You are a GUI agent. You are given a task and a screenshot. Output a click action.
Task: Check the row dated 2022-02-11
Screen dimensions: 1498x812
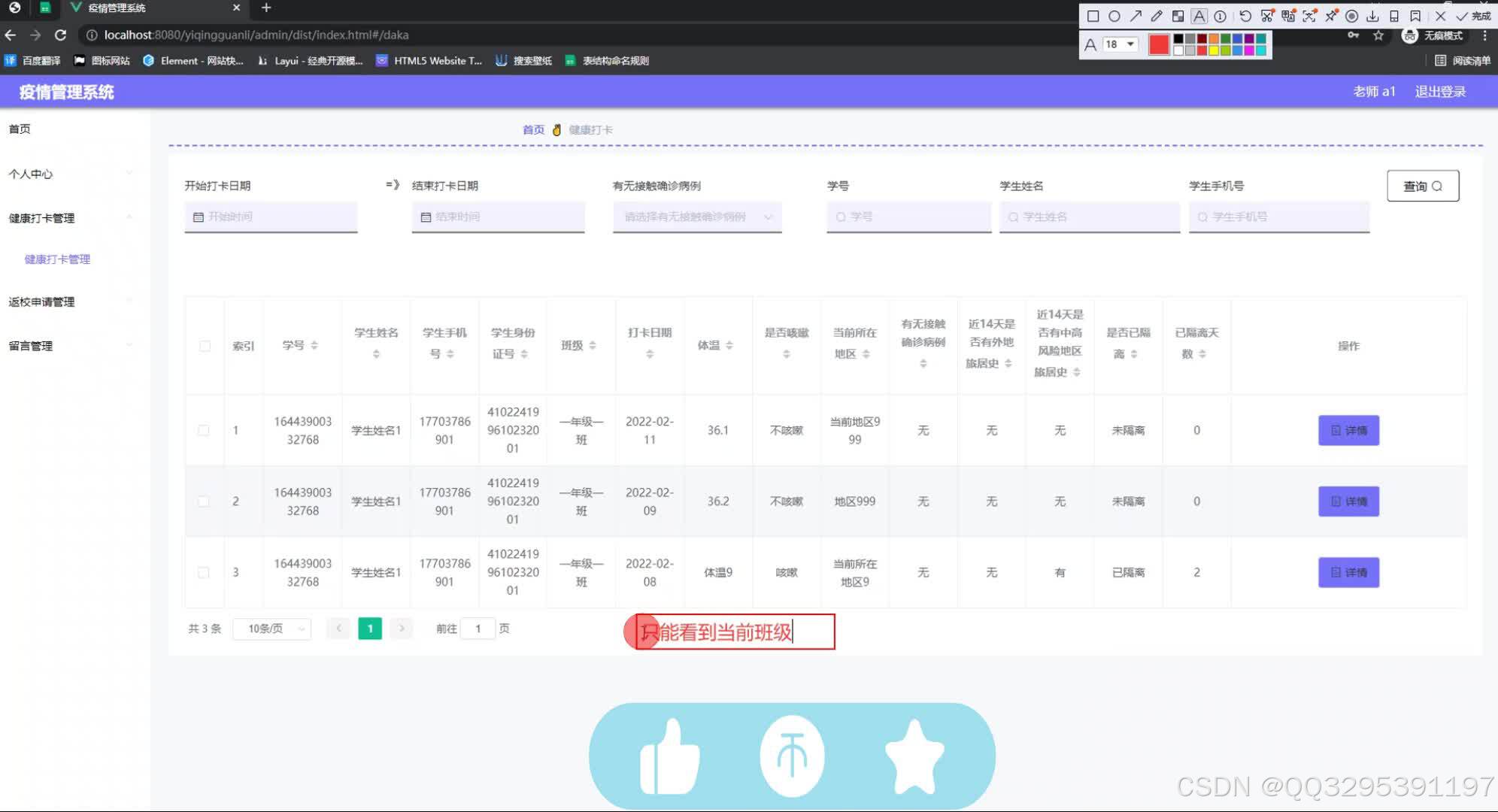(203, 430)
